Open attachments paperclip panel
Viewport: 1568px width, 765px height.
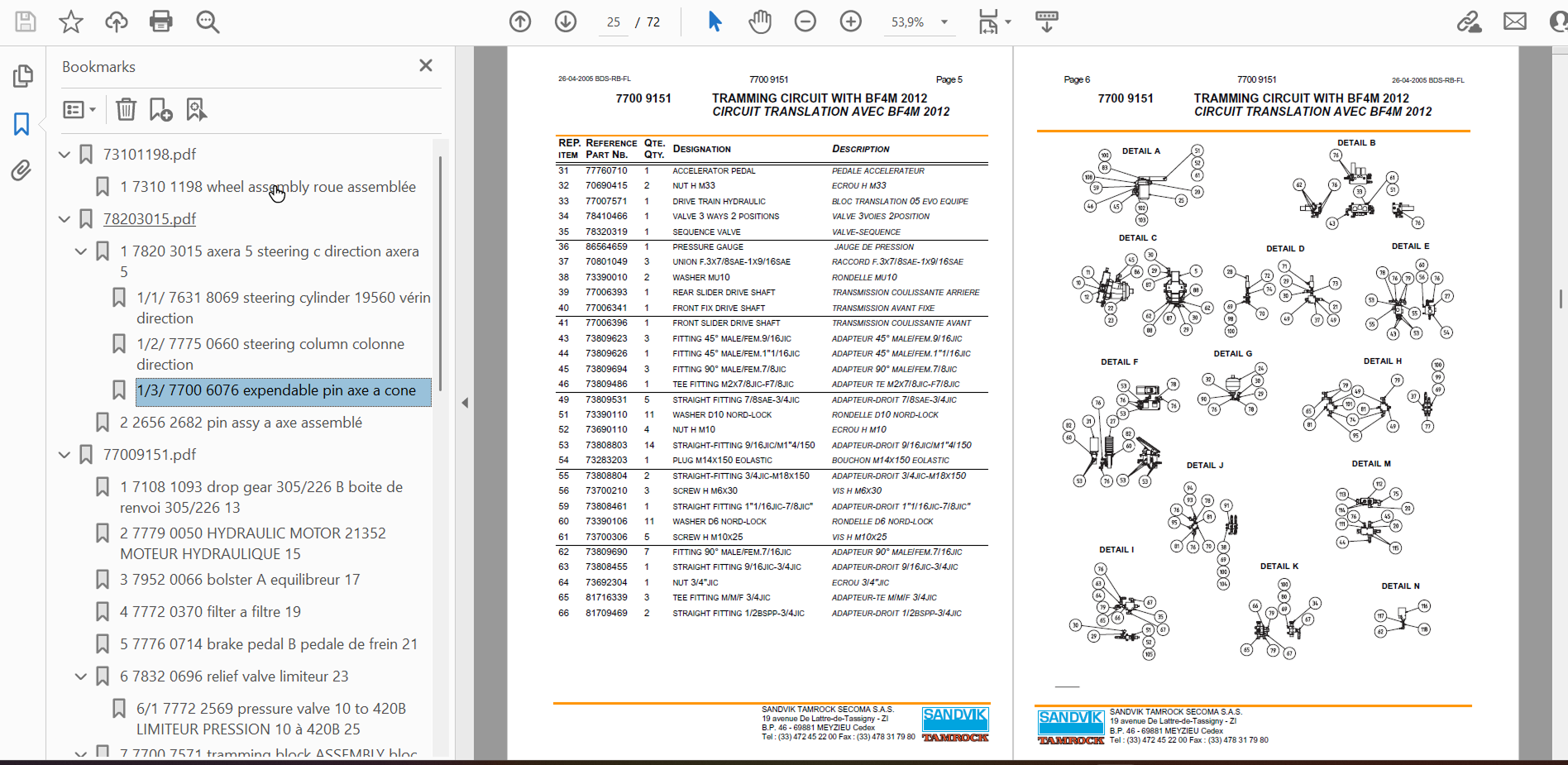point(22,170)
